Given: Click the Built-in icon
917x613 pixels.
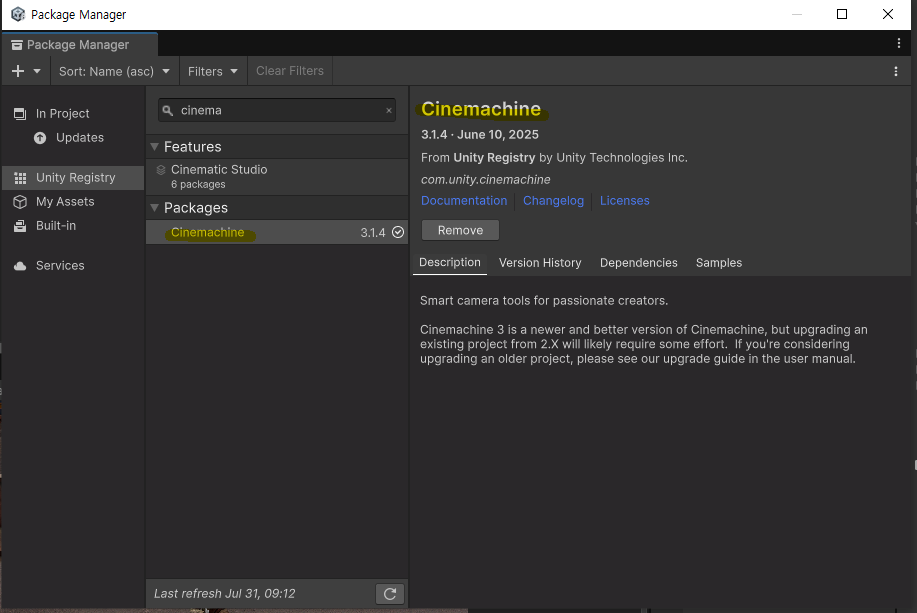Looking at the screenshot, I should 20,226.
